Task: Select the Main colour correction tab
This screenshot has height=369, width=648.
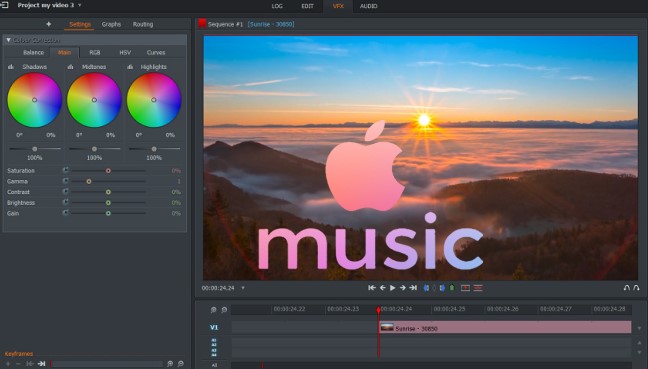Action: (x=64, y=52)
